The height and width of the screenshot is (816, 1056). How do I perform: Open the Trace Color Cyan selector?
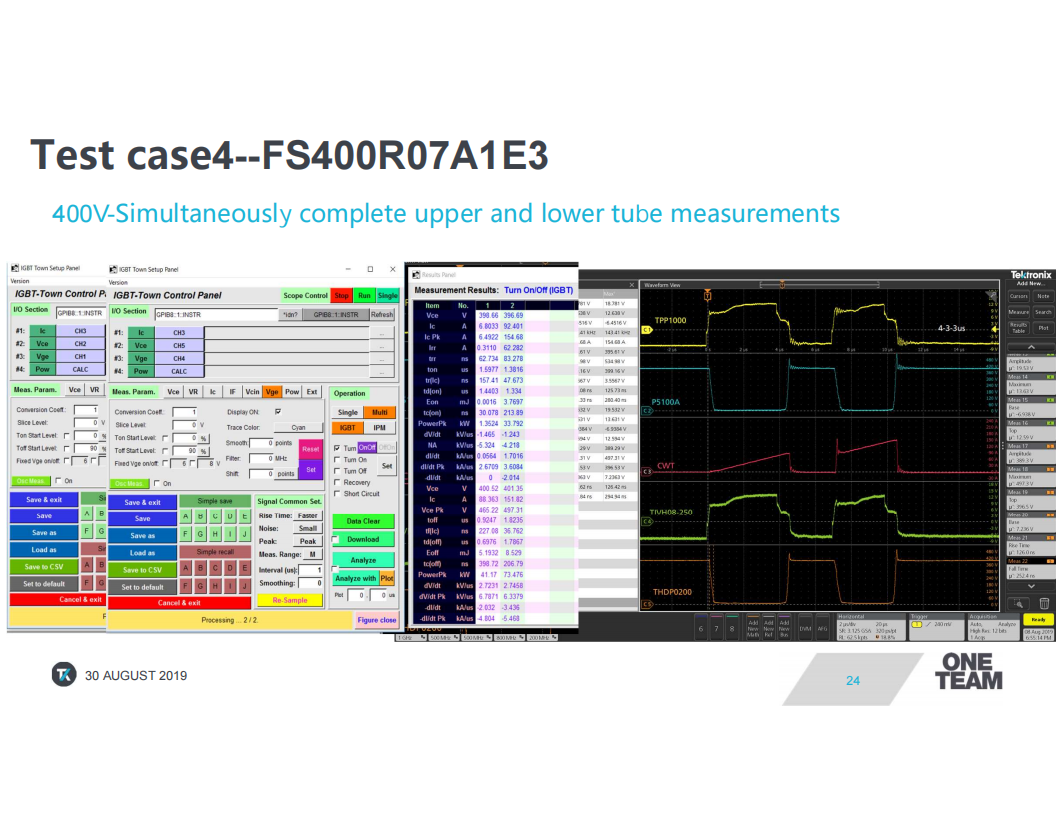click(x=298, y=428)
